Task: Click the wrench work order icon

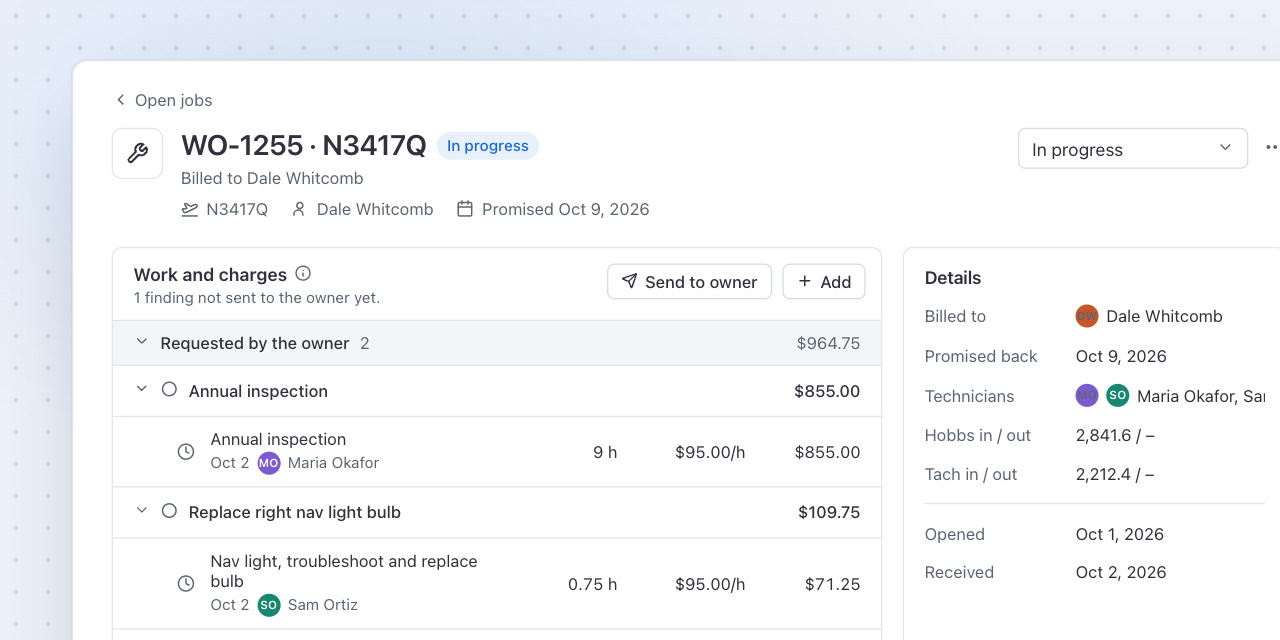Action: pyautogui.click(x=137, y=153)
